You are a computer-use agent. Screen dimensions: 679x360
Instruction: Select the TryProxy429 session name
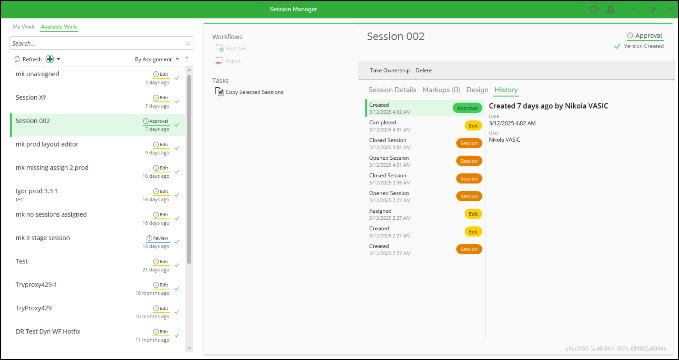34,308
